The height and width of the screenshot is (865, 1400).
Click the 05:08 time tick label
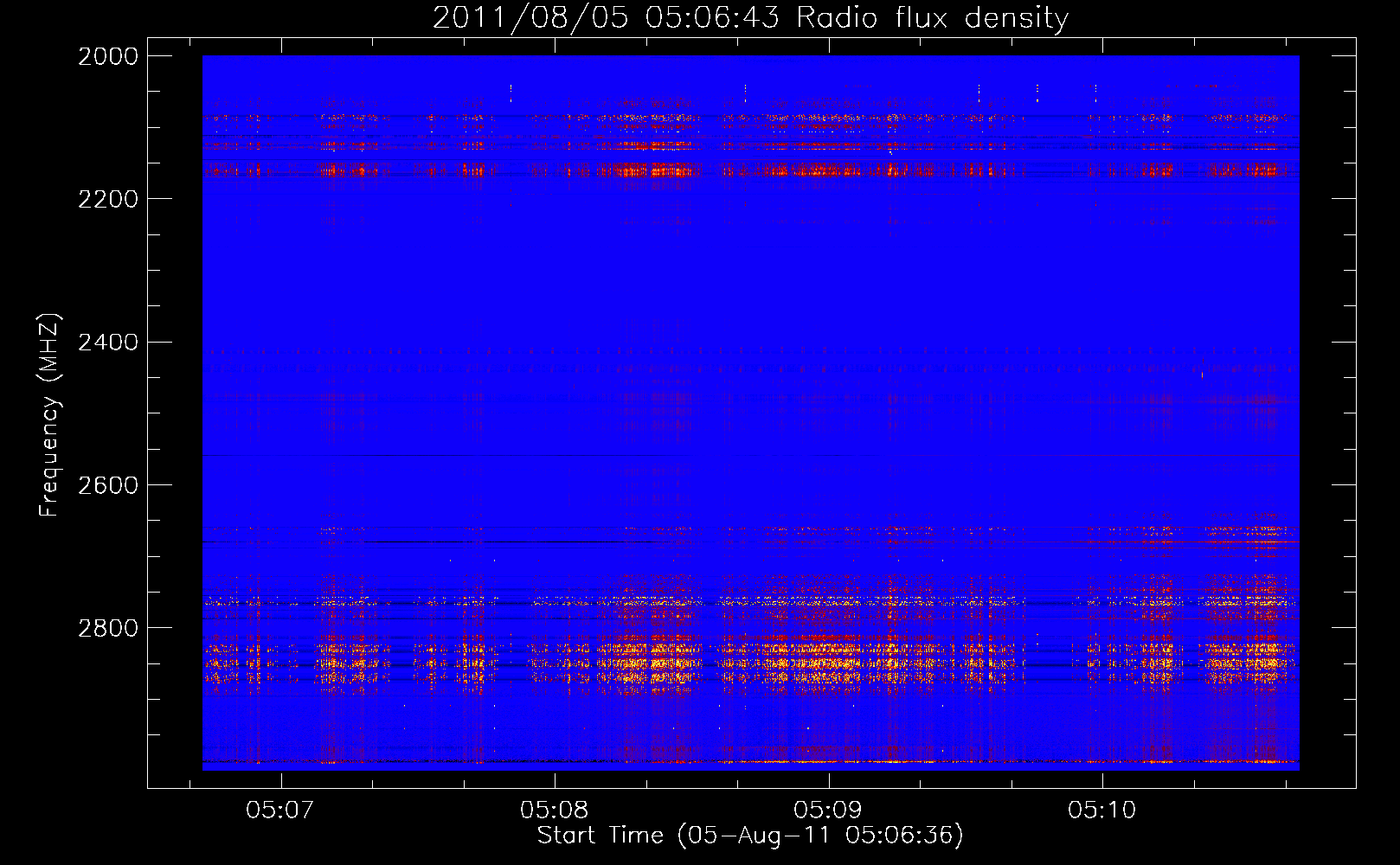coord(554,811)
